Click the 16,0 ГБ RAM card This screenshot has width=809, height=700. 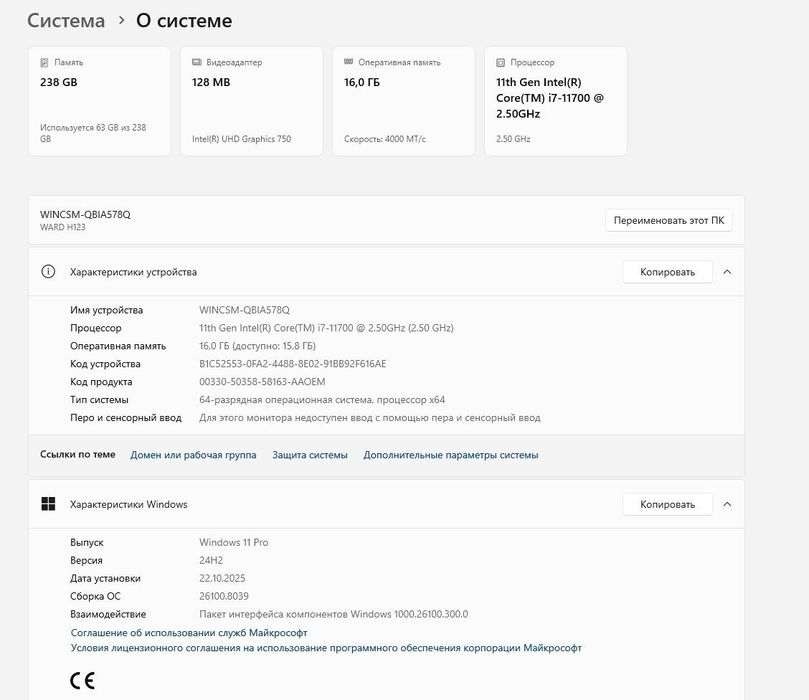click(403, 101)
